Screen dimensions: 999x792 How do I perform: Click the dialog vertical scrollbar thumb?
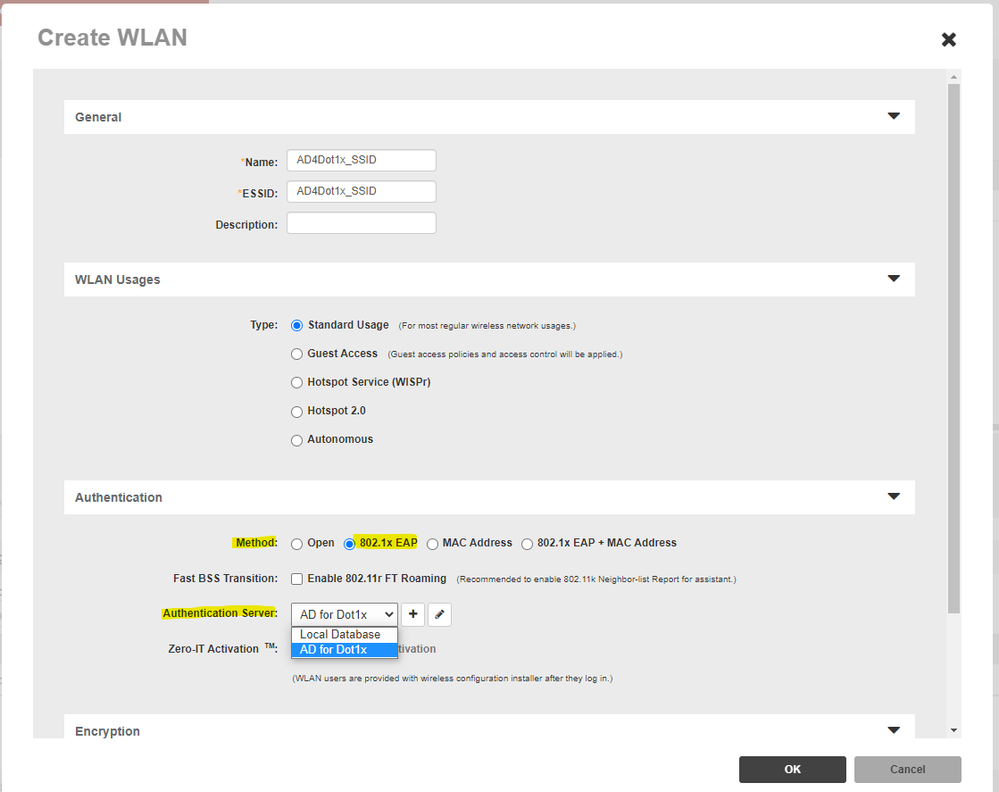pyautogui.click(x=954, y=349)
